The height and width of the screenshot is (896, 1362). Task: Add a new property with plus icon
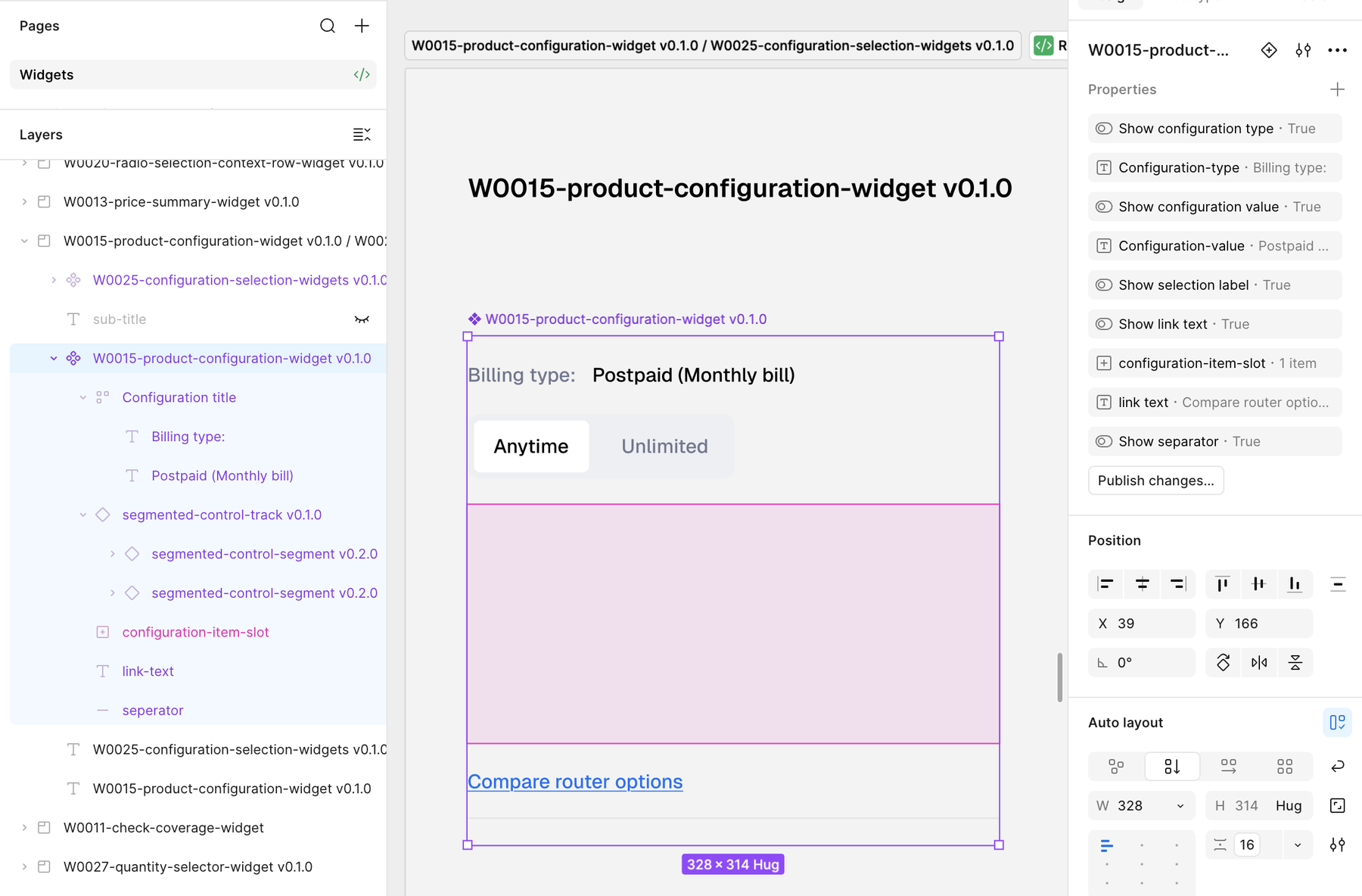click(1337, 89)
